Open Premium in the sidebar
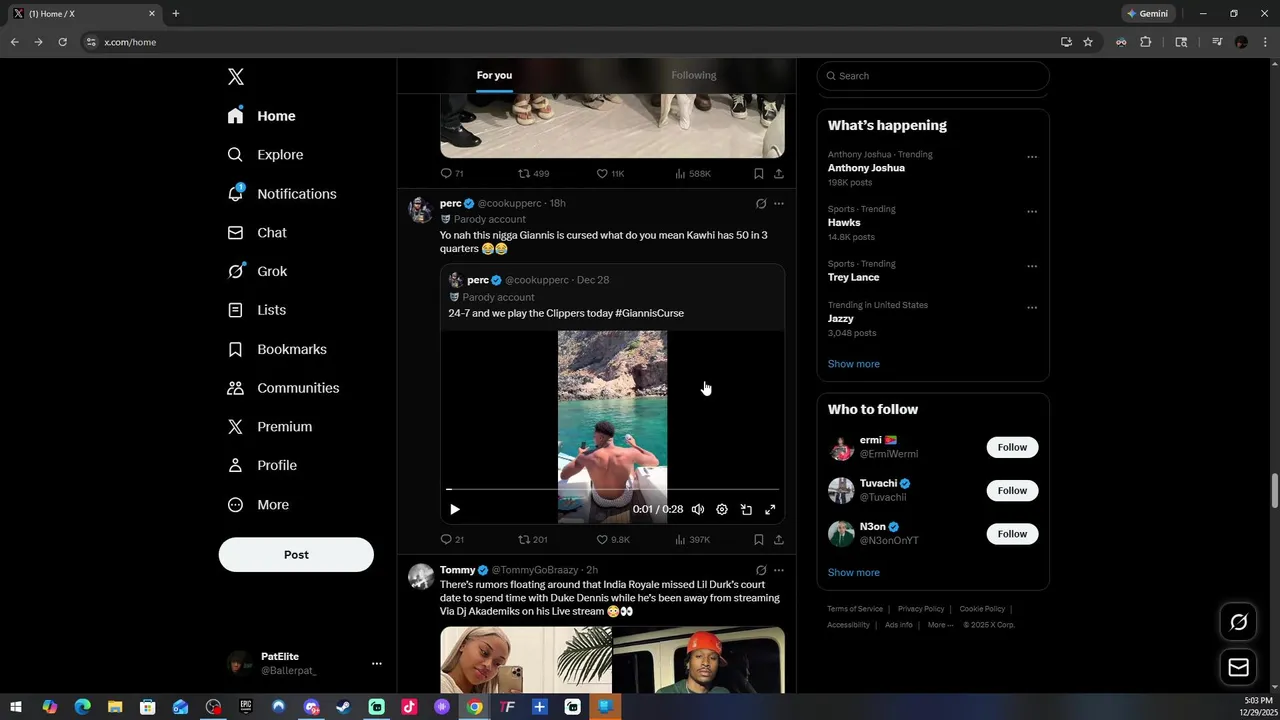This screenshot has height=720, width=1280. 270,427
